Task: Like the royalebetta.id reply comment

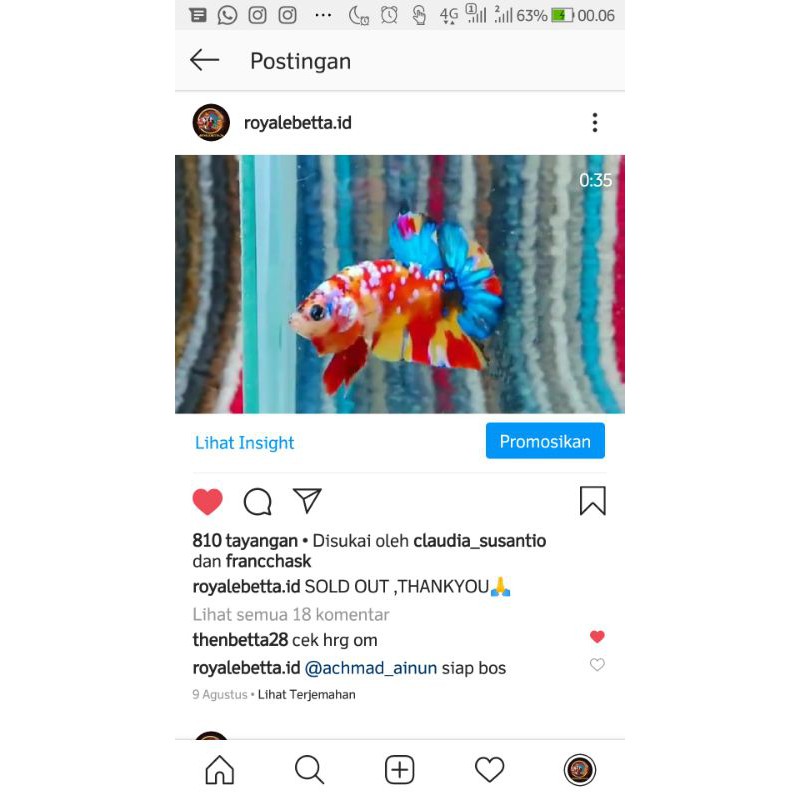Action: [597, 665]
